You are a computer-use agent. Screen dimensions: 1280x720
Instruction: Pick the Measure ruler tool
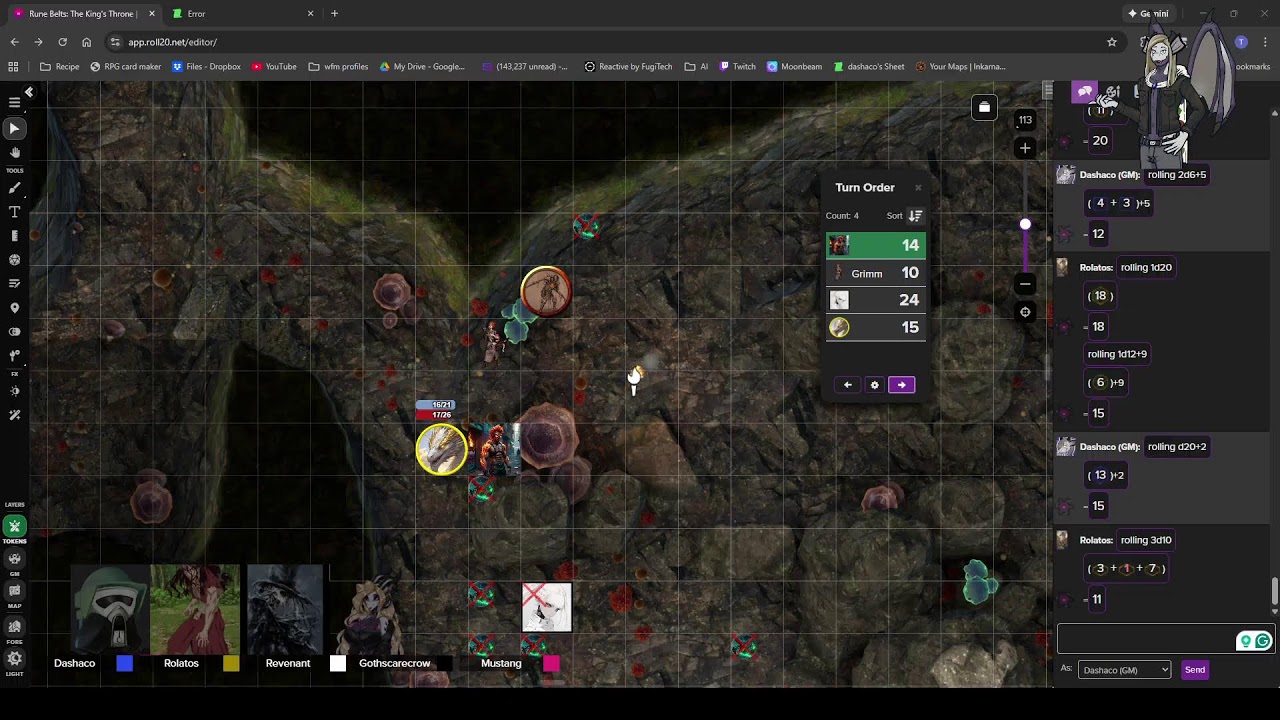coord(14,236)
